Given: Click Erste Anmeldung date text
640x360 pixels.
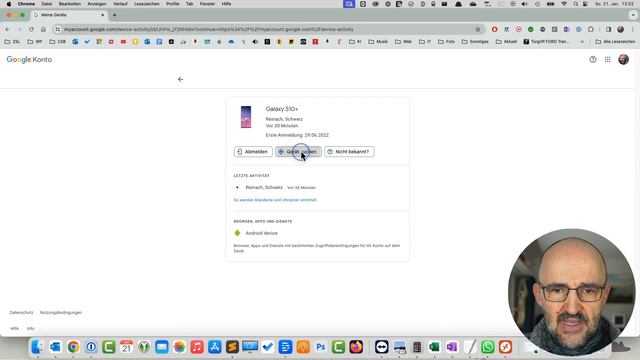Looking at the screenshot, I should [x=297, y=135].
